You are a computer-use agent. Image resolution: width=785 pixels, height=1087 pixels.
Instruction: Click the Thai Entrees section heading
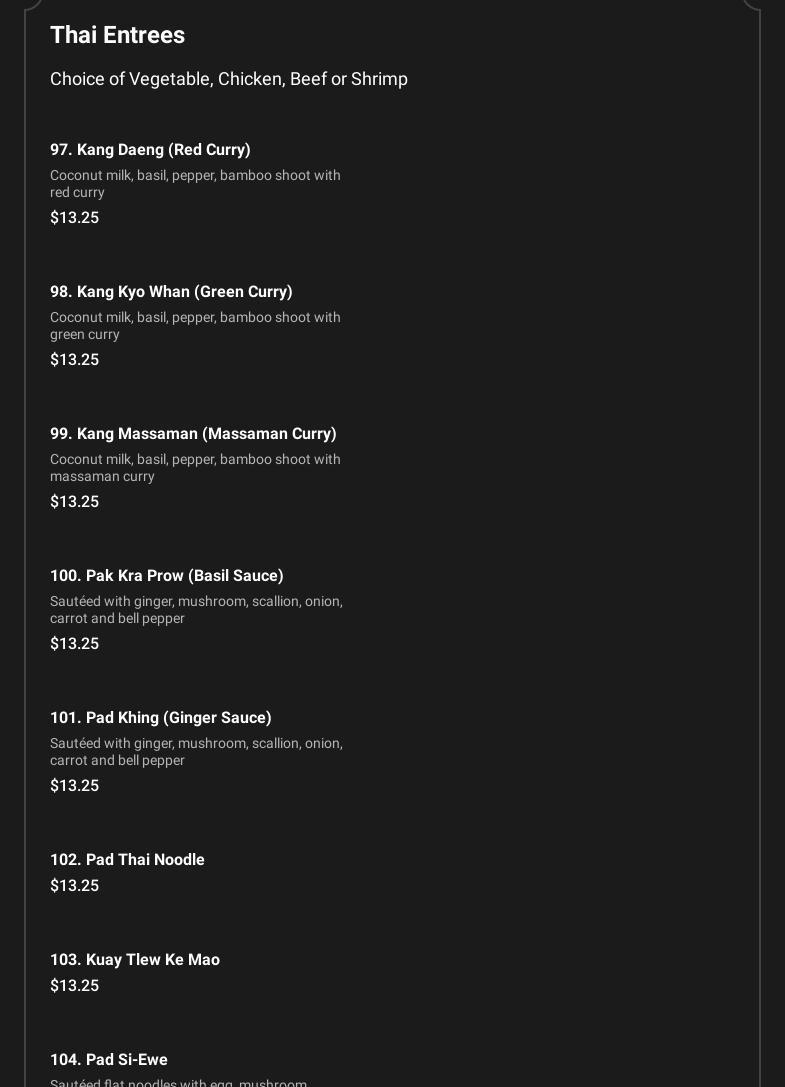click(117, 35)
